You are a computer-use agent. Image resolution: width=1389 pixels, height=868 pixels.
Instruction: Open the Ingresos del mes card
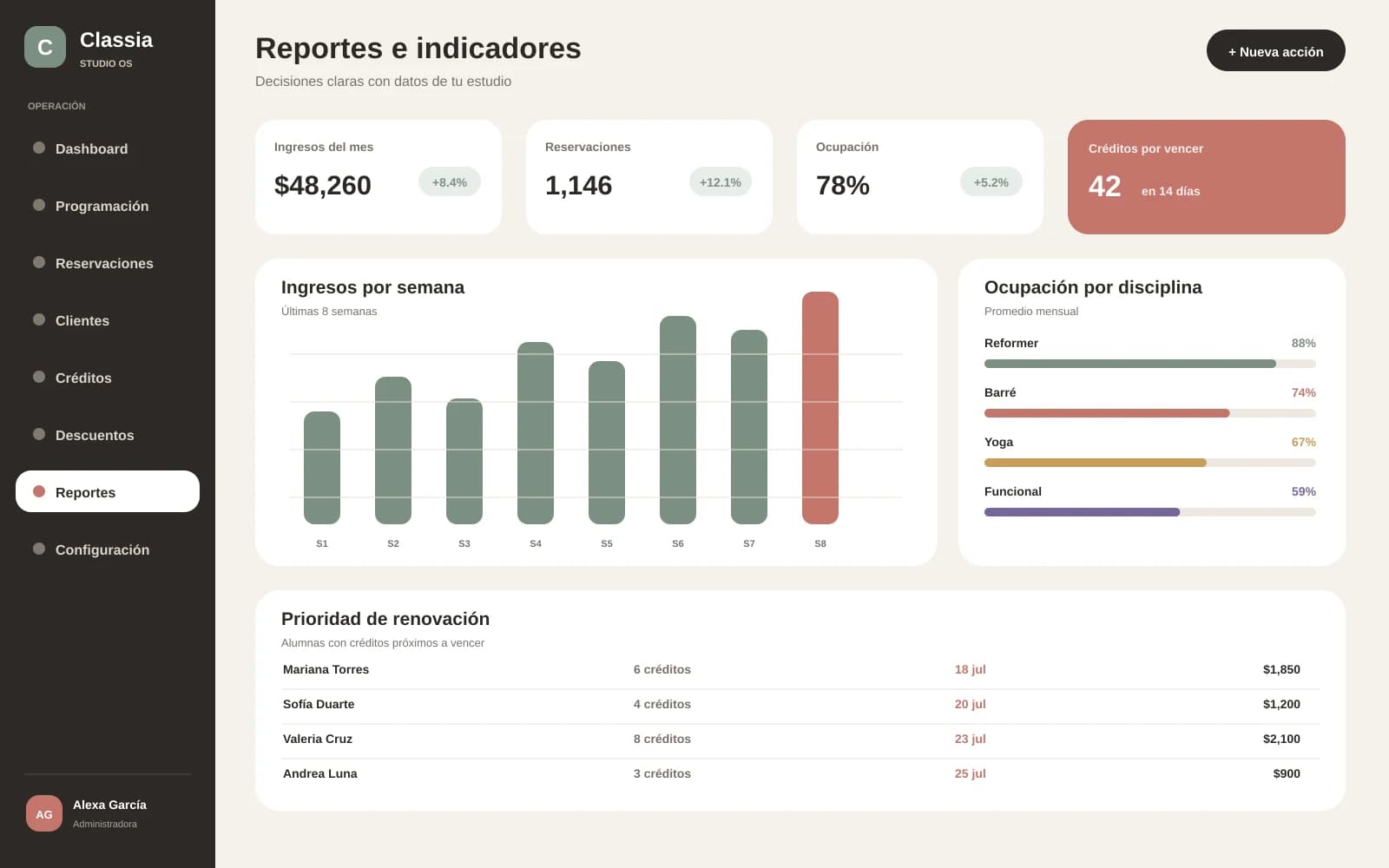point(379,177)
